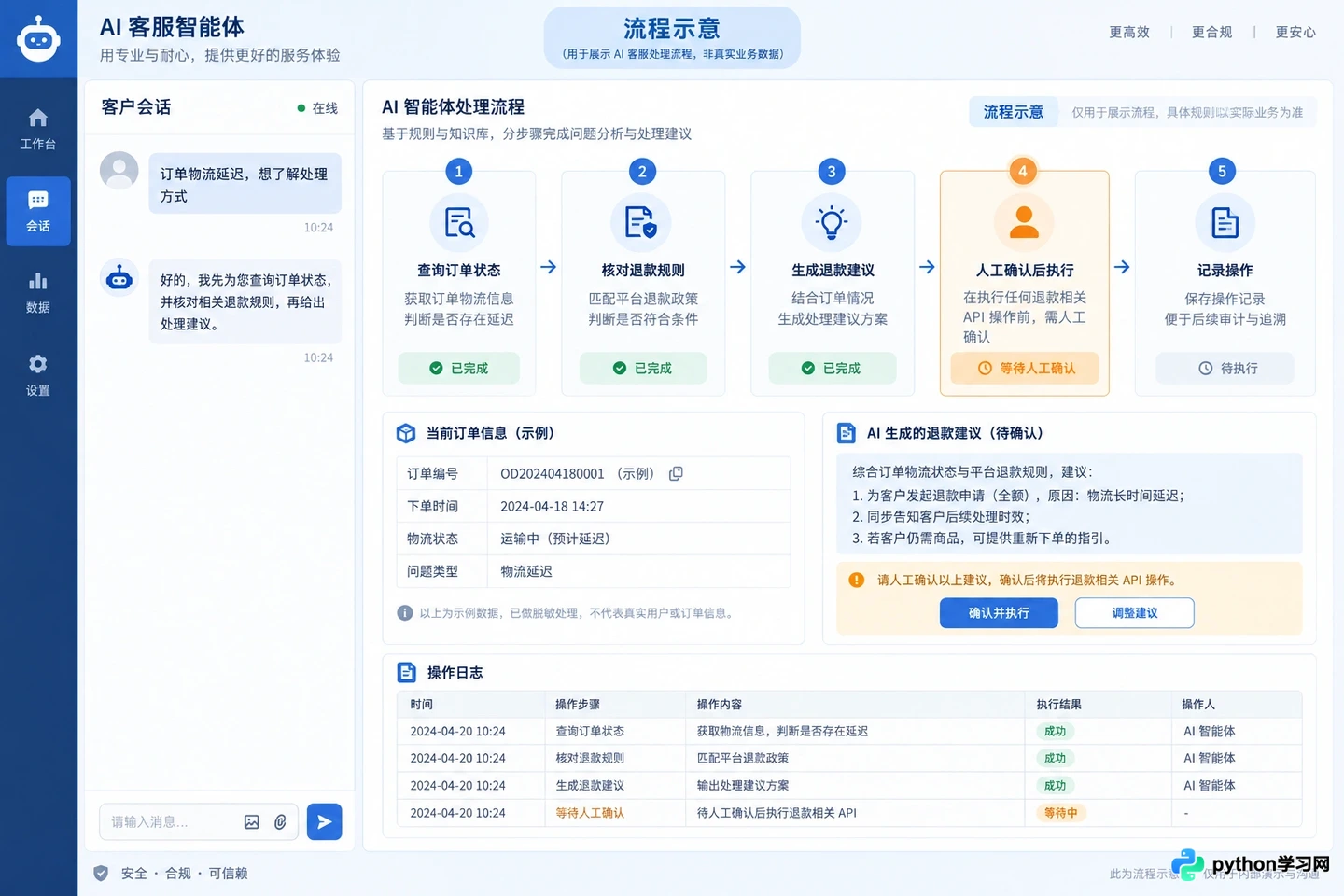The width and height of the screenshot is (1344, 896).
Task: Click the insert image icon in message box
Action: tap(252, 822)
